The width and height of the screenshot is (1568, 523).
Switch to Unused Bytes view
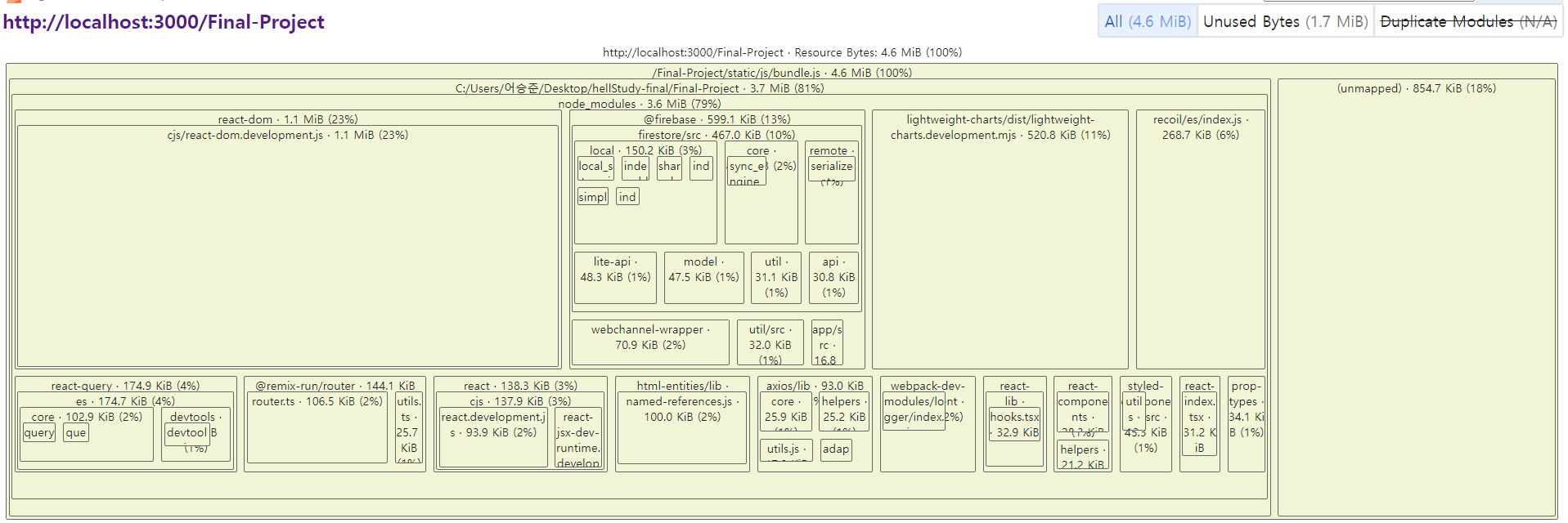click(1286, 21)
